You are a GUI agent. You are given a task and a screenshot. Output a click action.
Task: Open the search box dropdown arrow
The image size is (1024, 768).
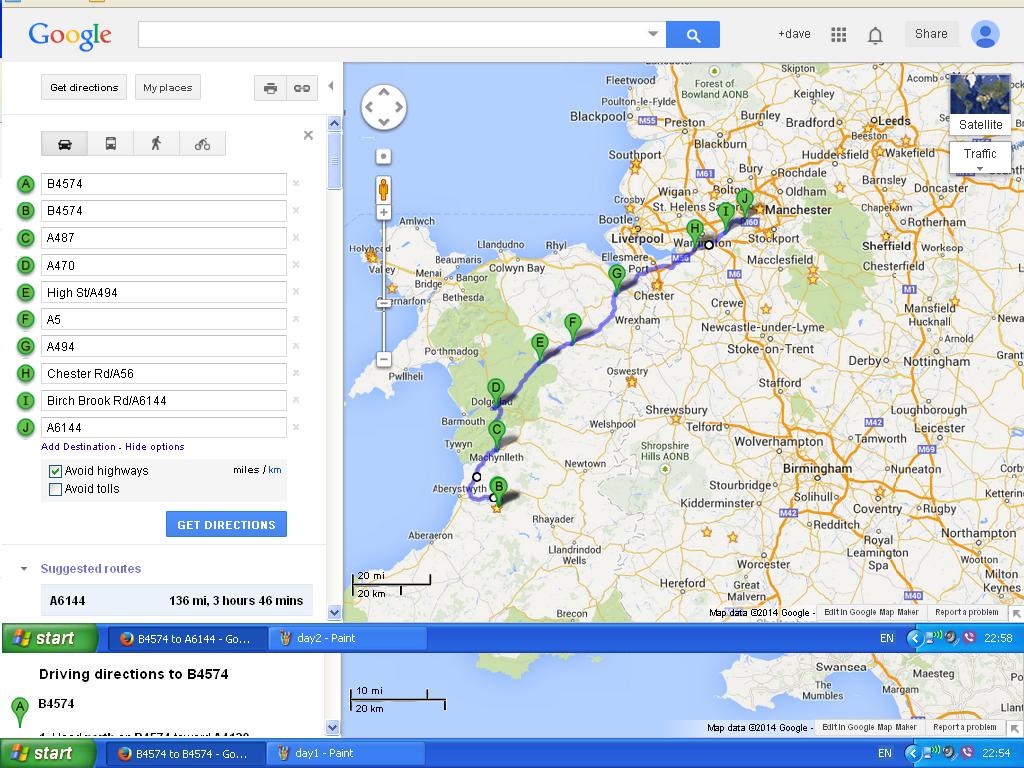[652, 34]
